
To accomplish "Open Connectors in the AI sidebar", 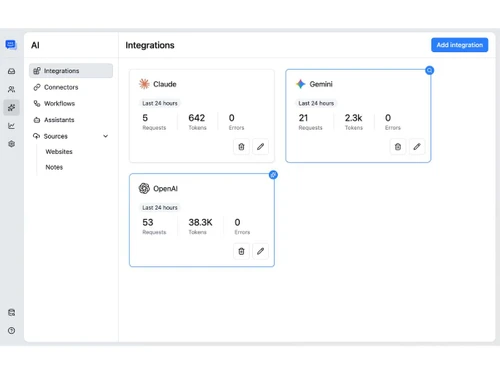I will [x=71, y=87].
